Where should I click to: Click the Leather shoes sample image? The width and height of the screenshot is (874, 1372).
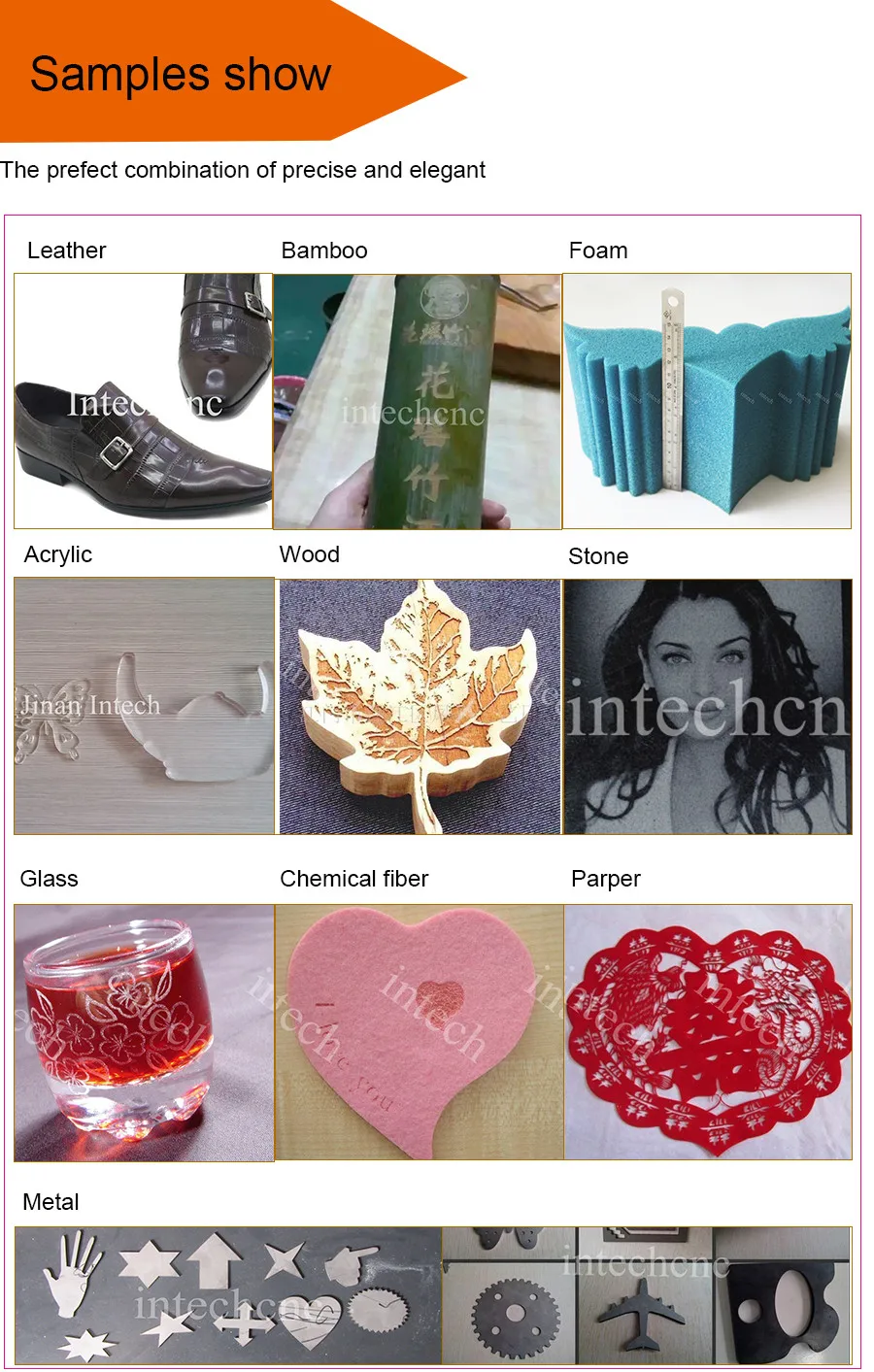point(143,401)
